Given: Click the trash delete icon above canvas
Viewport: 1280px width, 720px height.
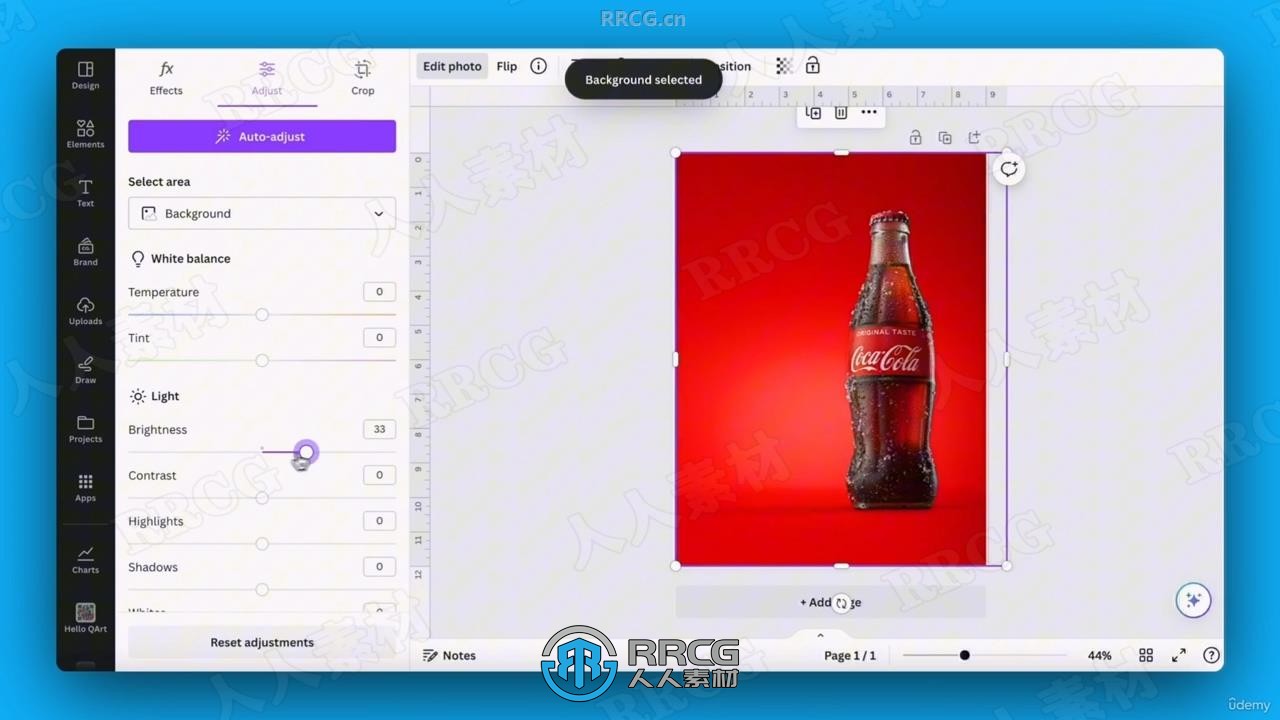Looking at the screenshot, I should coord(841,113).
